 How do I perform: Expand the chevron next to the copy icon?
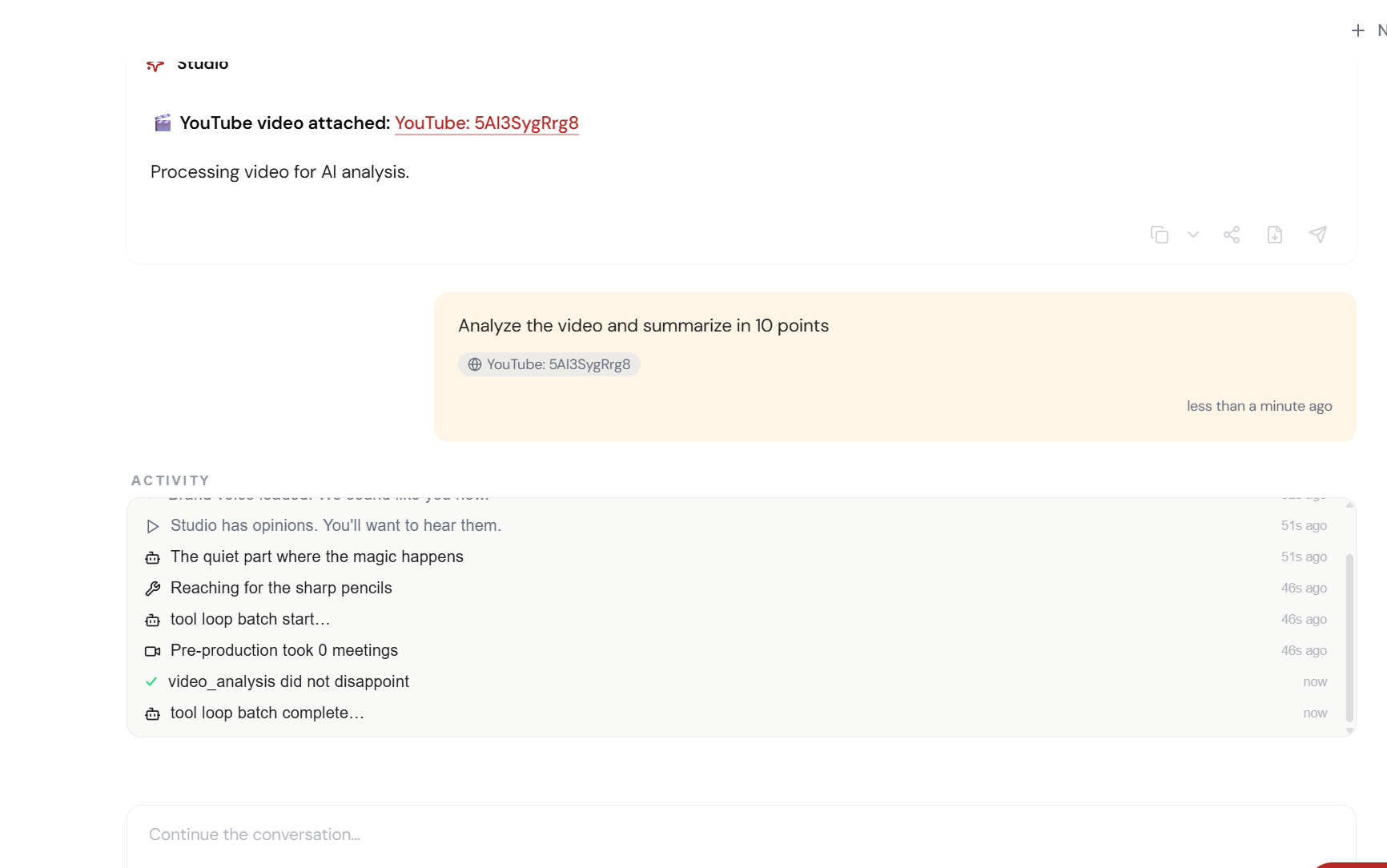point(1193,234)
